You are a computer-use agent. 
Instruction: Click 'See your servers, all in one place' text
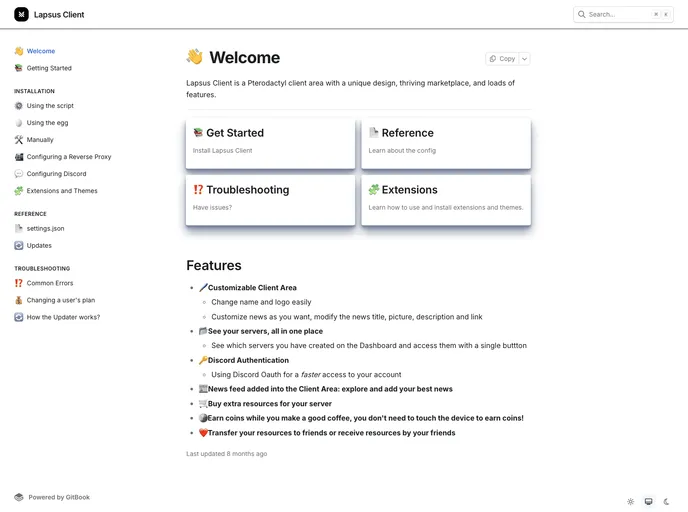(265, 331)
